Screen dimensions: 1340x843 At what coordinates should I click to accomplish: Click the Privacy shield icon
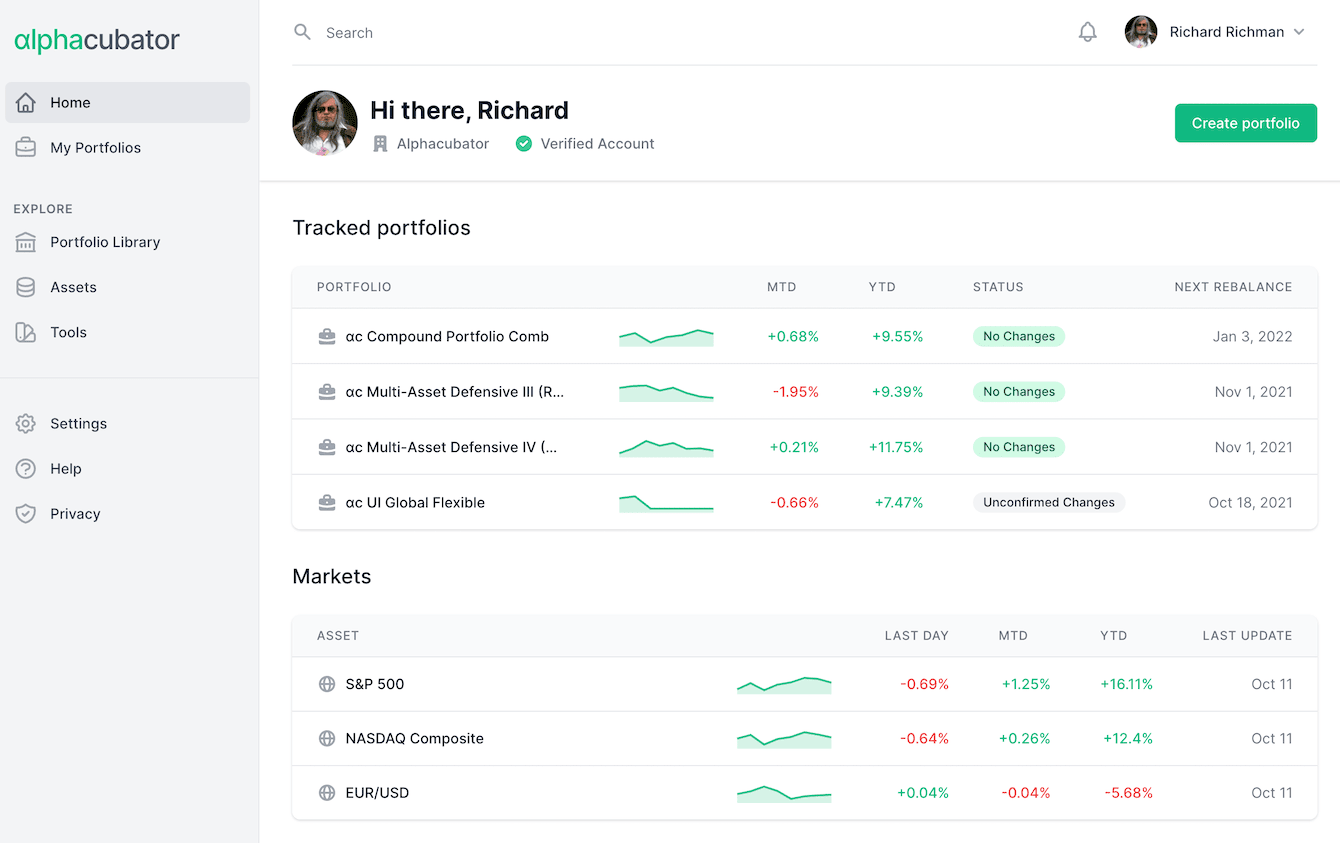click(x=26, y=513)
